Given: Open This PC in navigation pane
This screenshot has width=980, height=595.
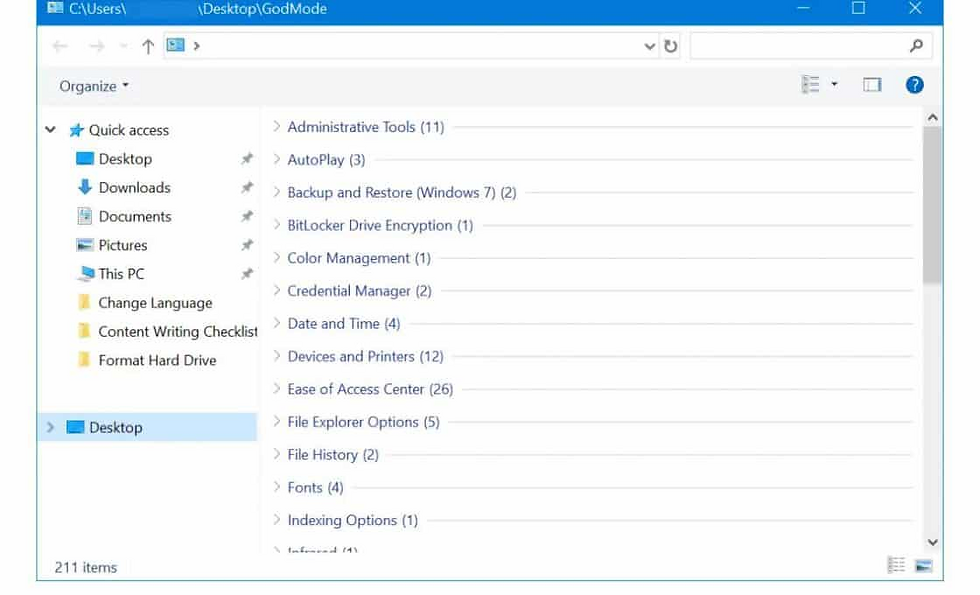Looking at the screenshot, I should tap(121, 274).
